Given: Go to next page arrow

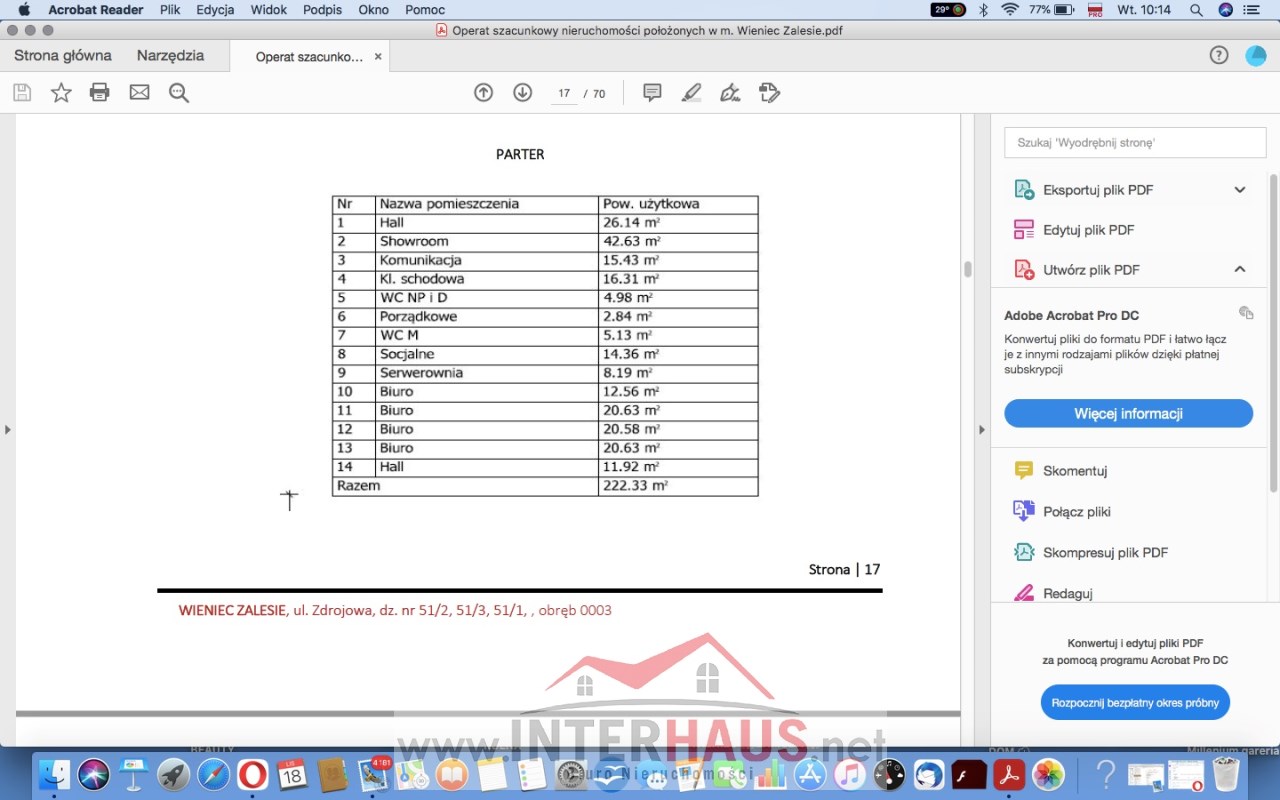Looking at the screenshot, I should coord(522,93).
